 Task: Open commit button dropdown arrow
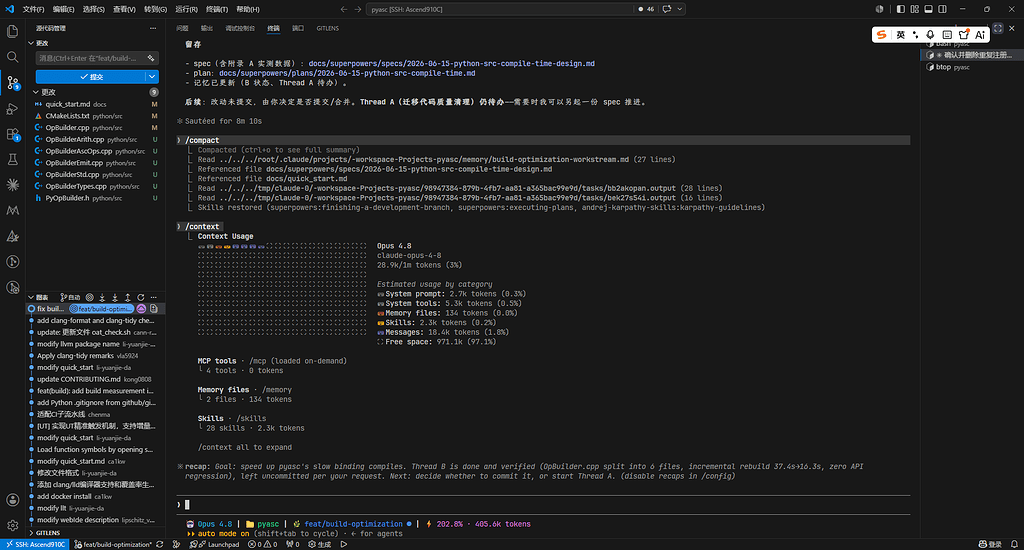pos(152,76)
